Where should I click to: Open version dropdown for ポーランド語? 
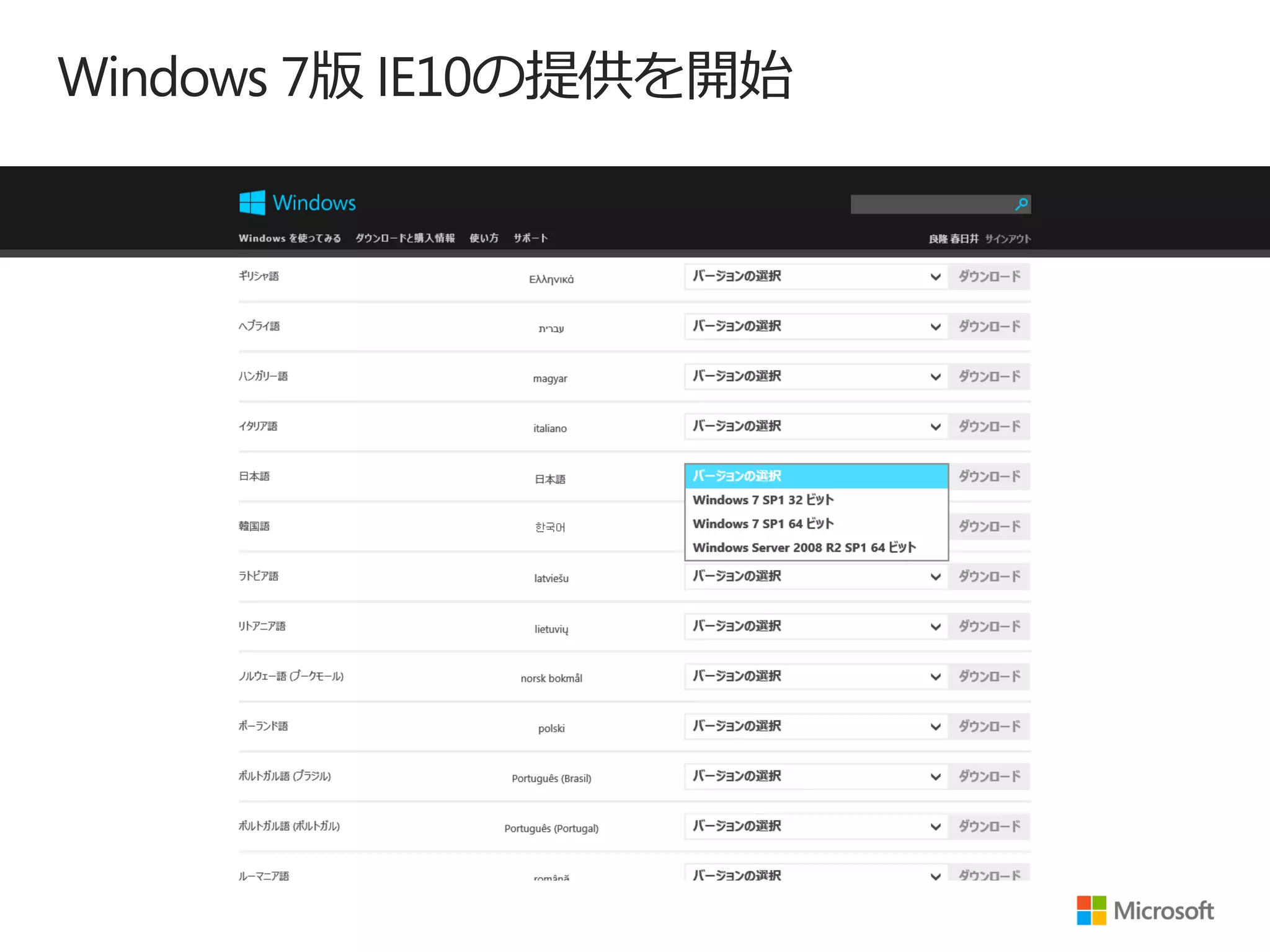[x=816, y=726]
